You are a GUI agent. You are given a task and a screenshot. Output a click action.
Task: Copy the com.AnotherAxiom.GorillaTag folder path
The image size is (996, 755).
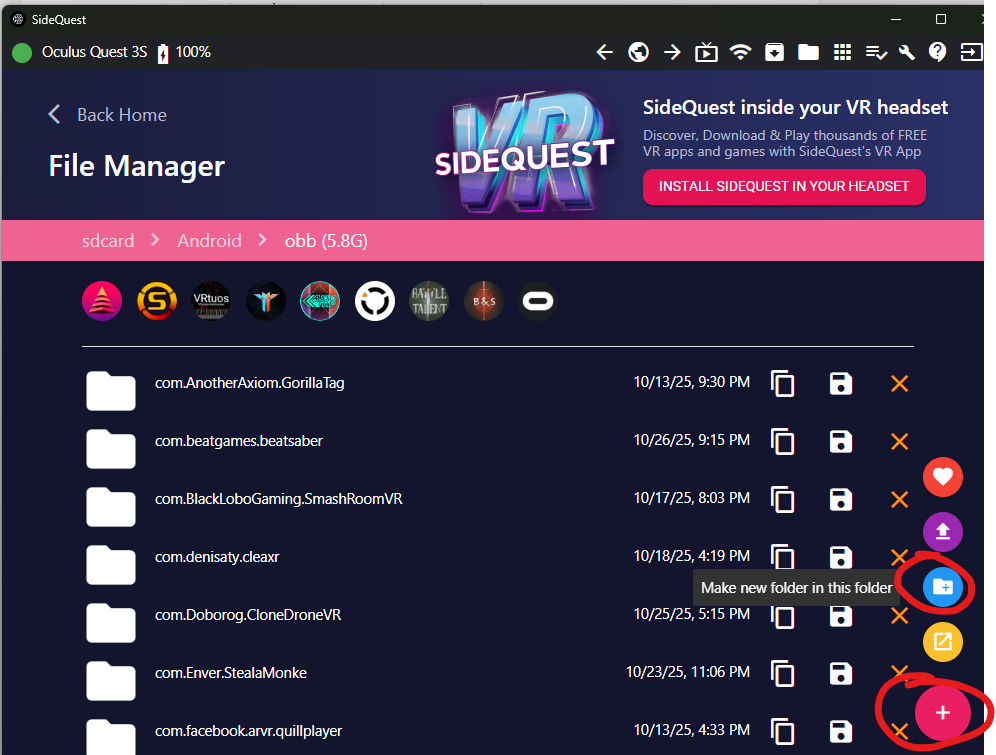coord(783,384)
